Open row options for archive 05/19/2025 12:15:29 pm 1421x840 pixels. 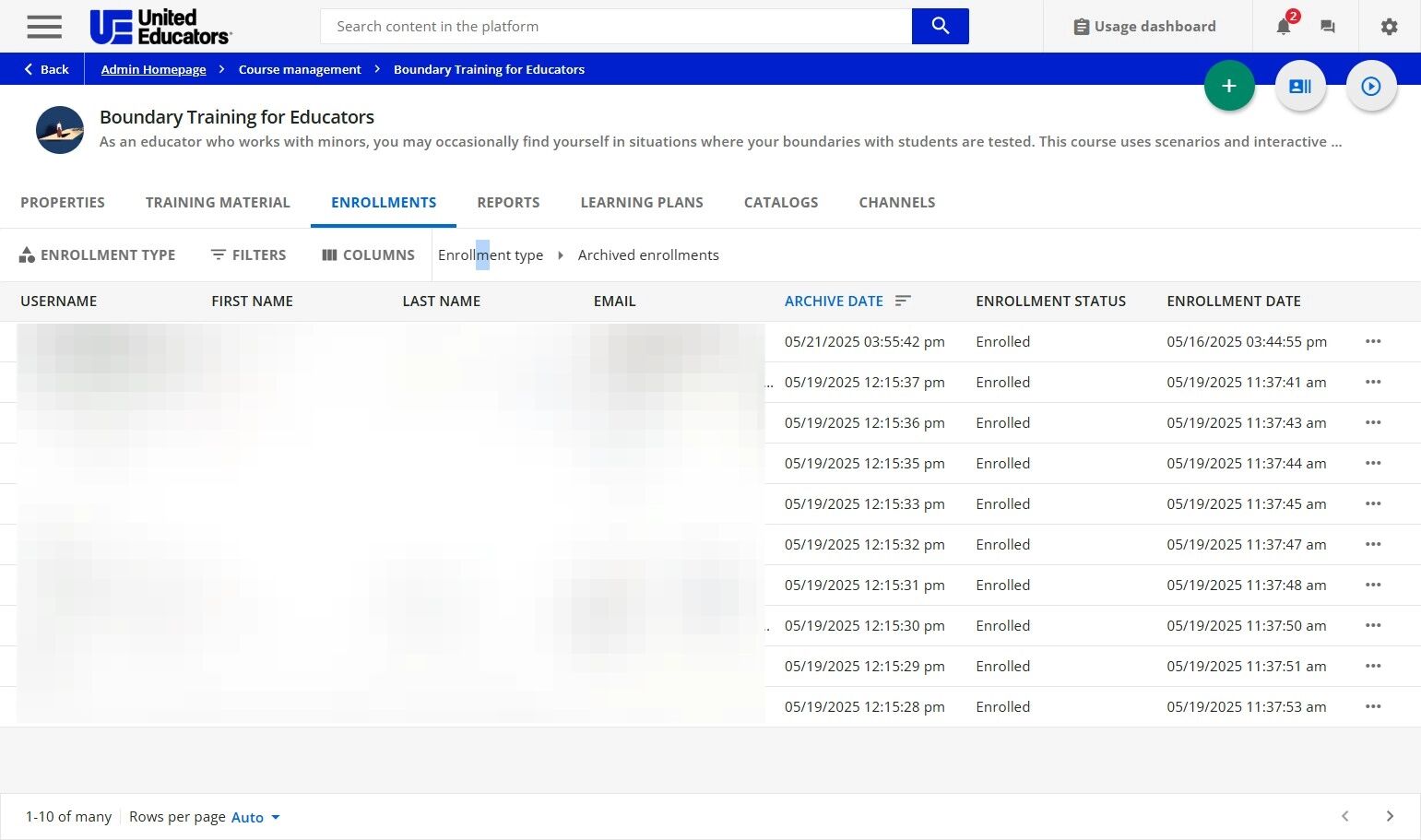1373,667
